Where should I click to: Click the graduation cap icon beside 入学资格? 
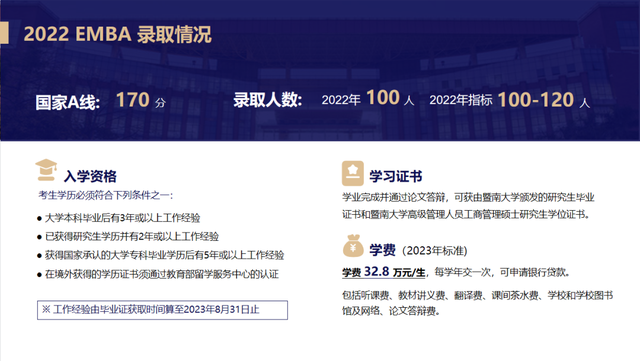click(x=46, y=170)
